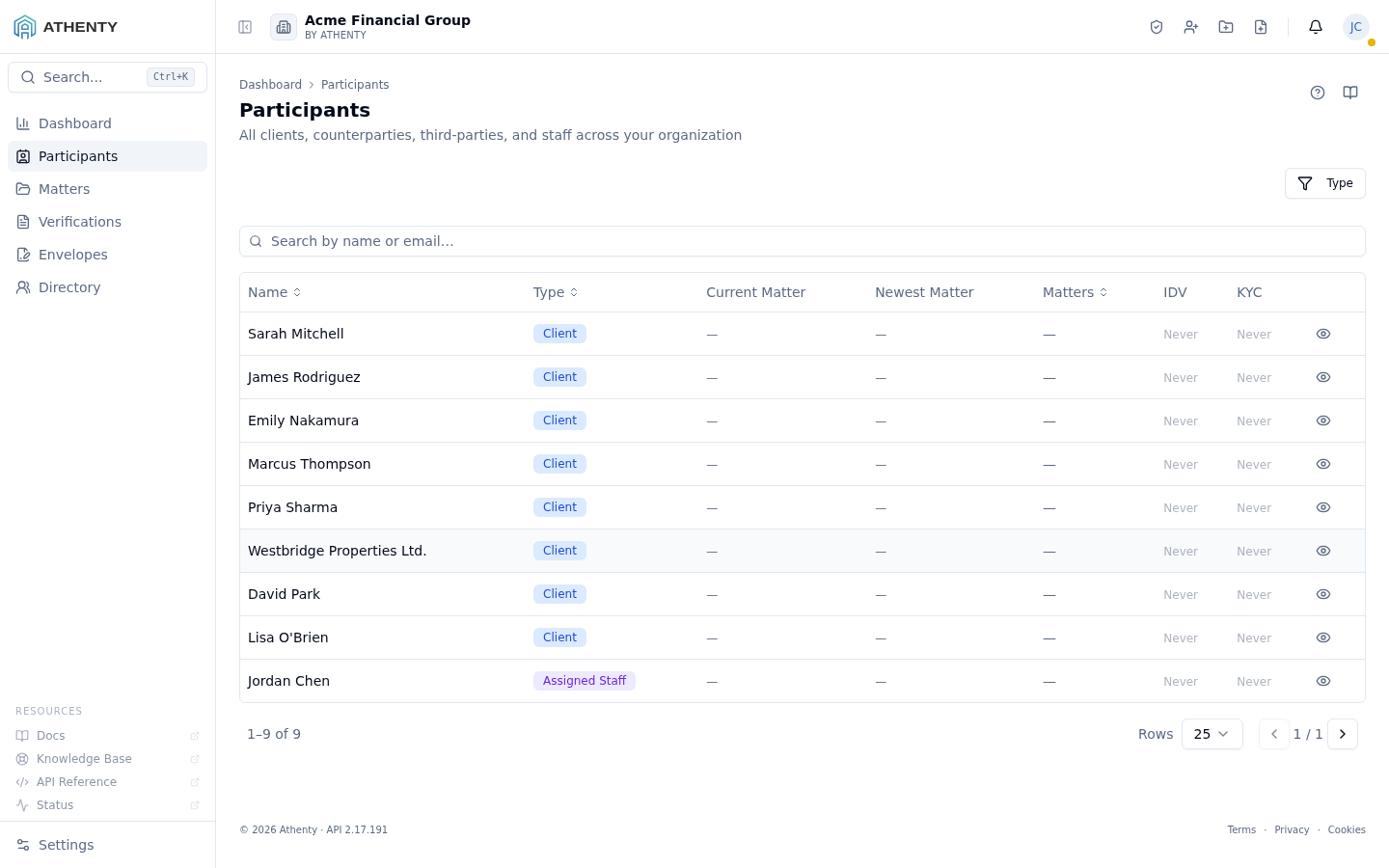
Task: Open the Privacy footer link
Action: click(x=1292, y=829)
